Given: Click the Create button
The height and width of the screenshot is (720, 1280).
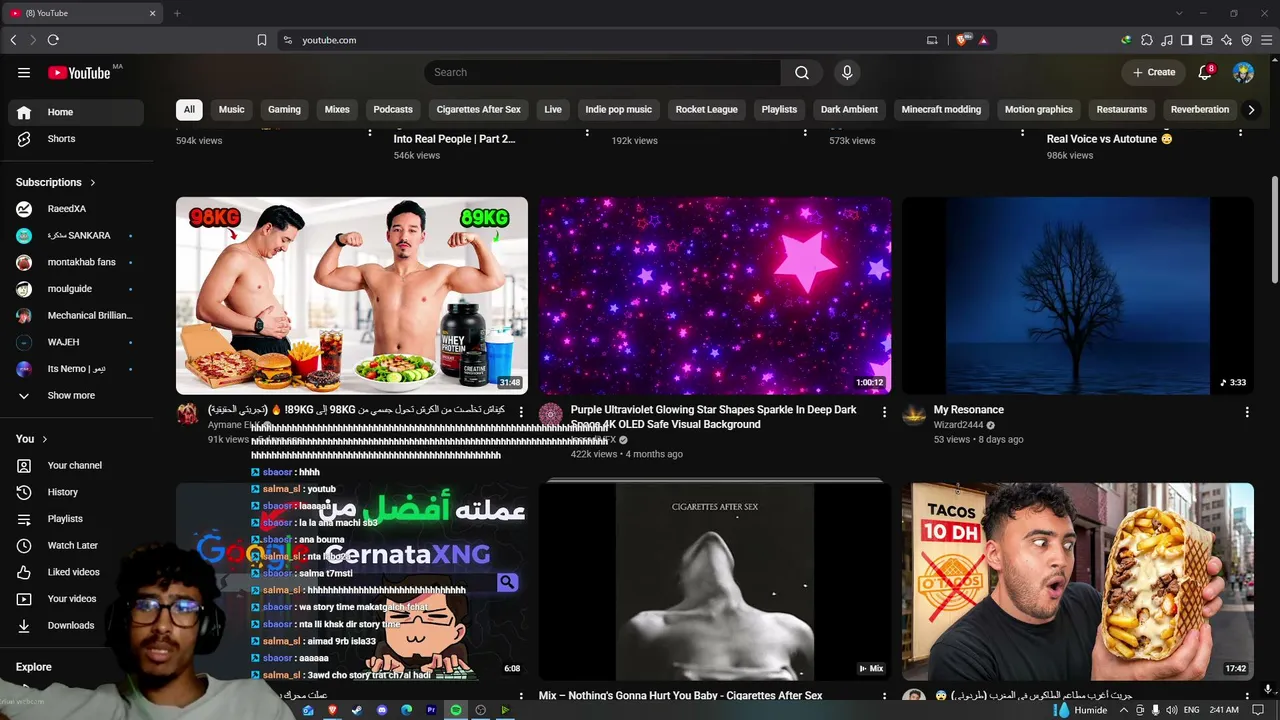Looking at the screenshot, I should point(1154,72).
